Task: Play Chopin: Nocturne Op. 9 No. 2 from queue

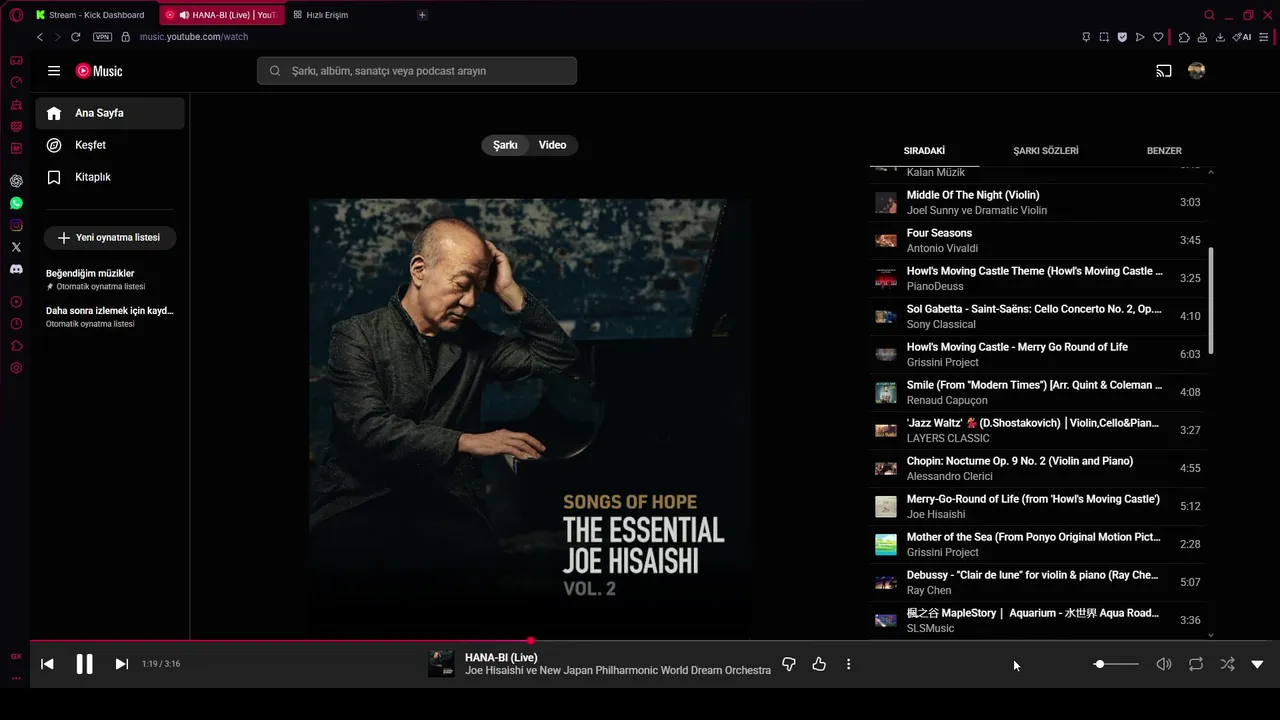Action: (x=1039, y=468)
